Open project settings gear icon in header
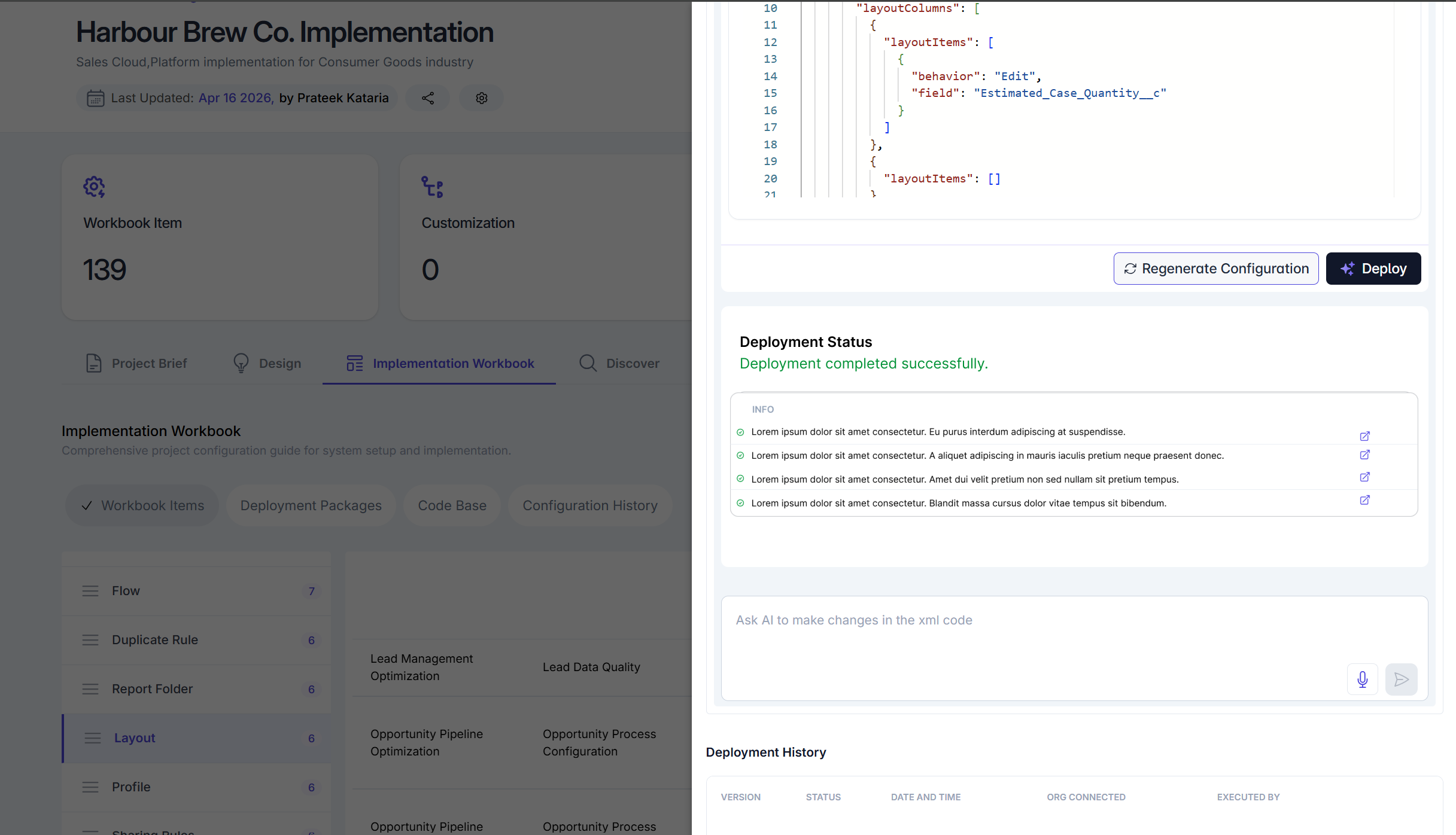1456x835 pixels. [x=482, y=98]
